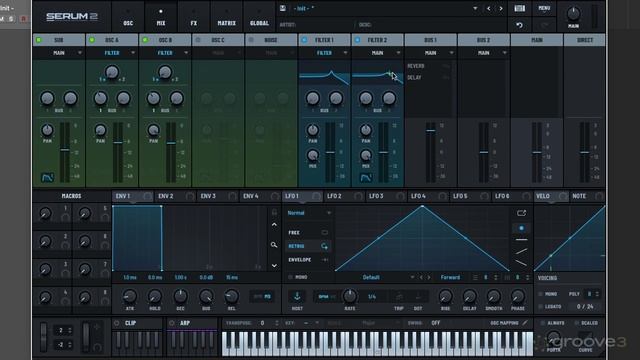Viewport: 640px width, 360px height.
Task: Enable voicing LEGATO checkbox
Action: (x=541, y=307)
